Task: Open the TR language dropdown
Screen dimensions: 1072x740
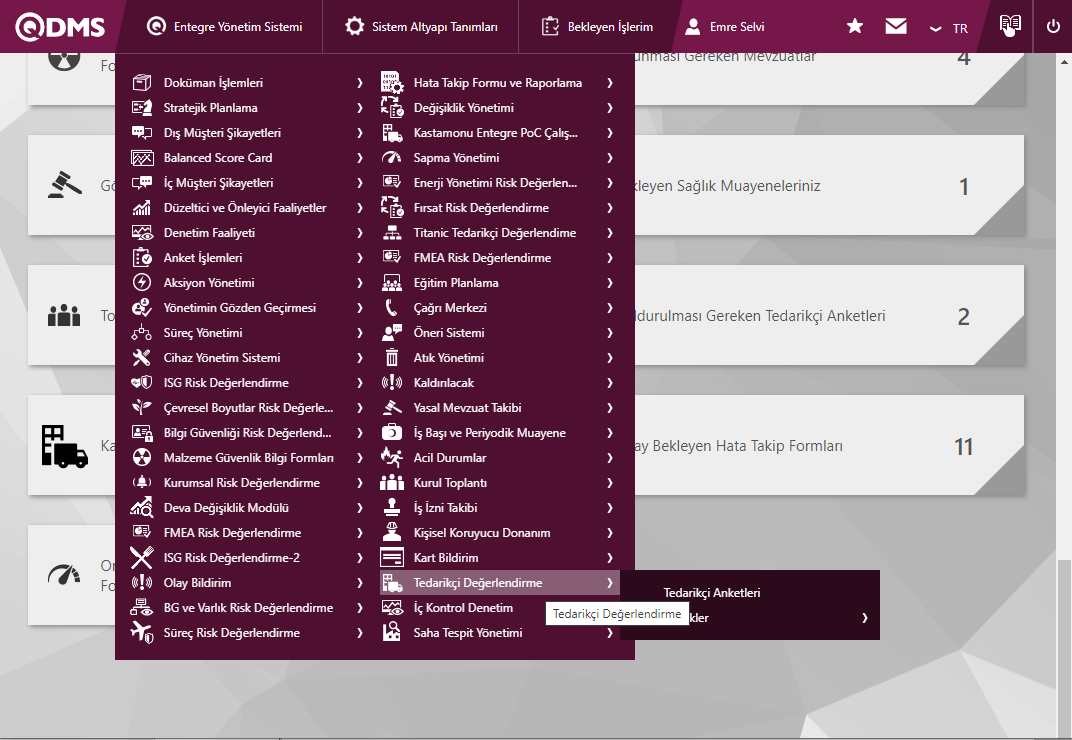Action: pos(947,28)
